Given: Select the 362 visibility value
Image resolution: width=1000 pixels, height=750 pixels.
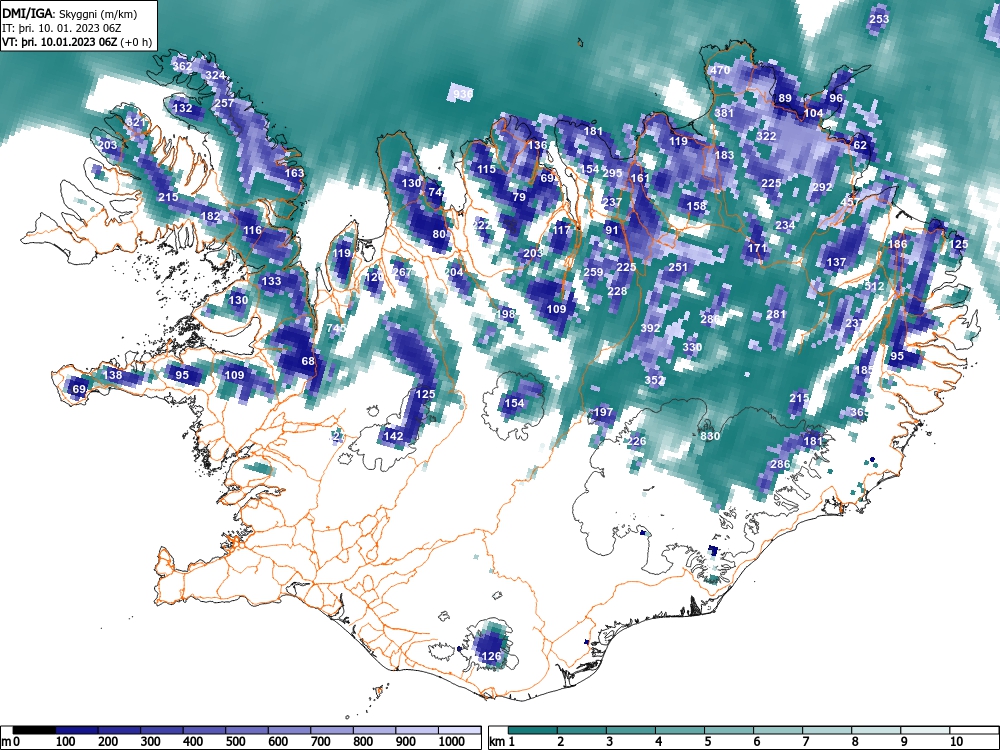Looking at the screenshot, I should click(182, 66).
